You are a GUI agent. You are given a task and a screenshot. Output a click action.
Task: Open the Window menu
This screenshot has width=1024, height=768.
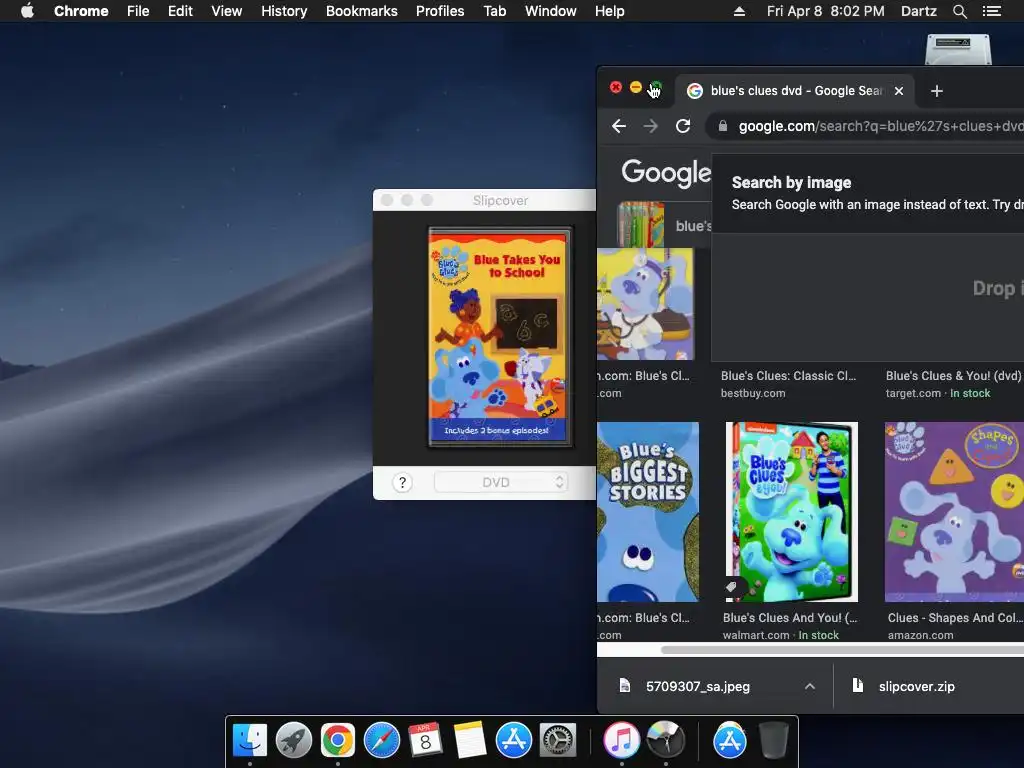pos(551,11)
